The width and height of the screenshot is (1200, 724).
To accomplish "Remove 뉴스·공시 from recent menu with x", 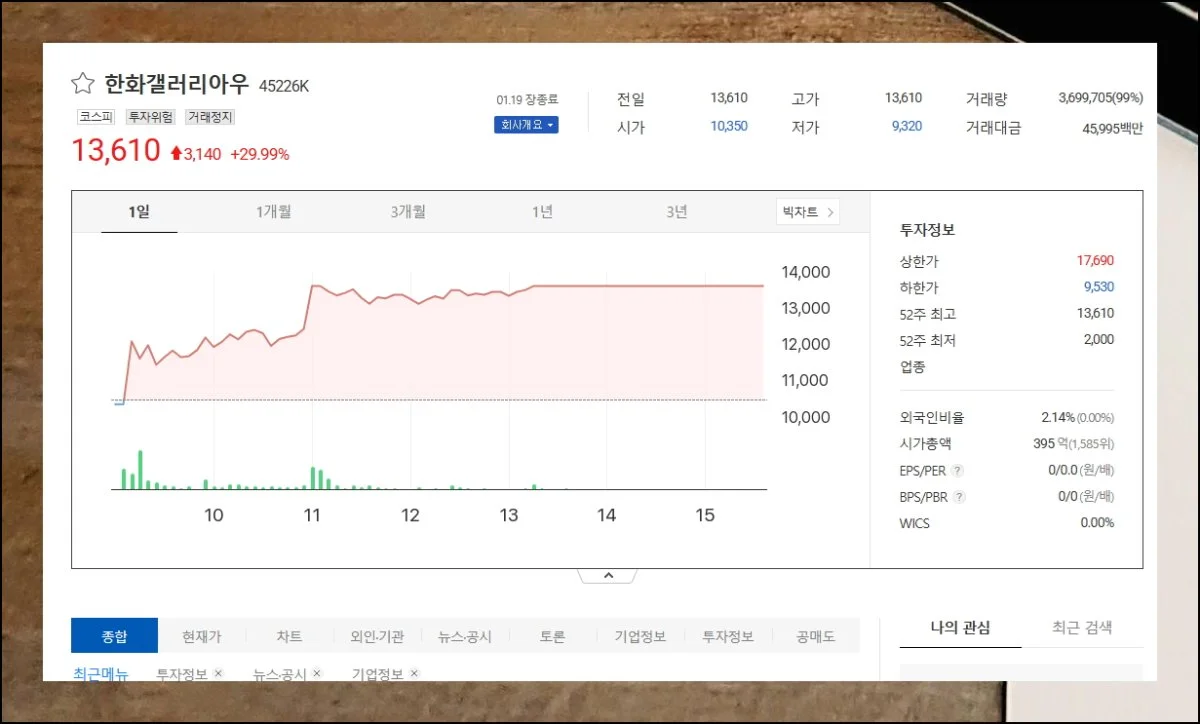I will click(x=318, y=674).
